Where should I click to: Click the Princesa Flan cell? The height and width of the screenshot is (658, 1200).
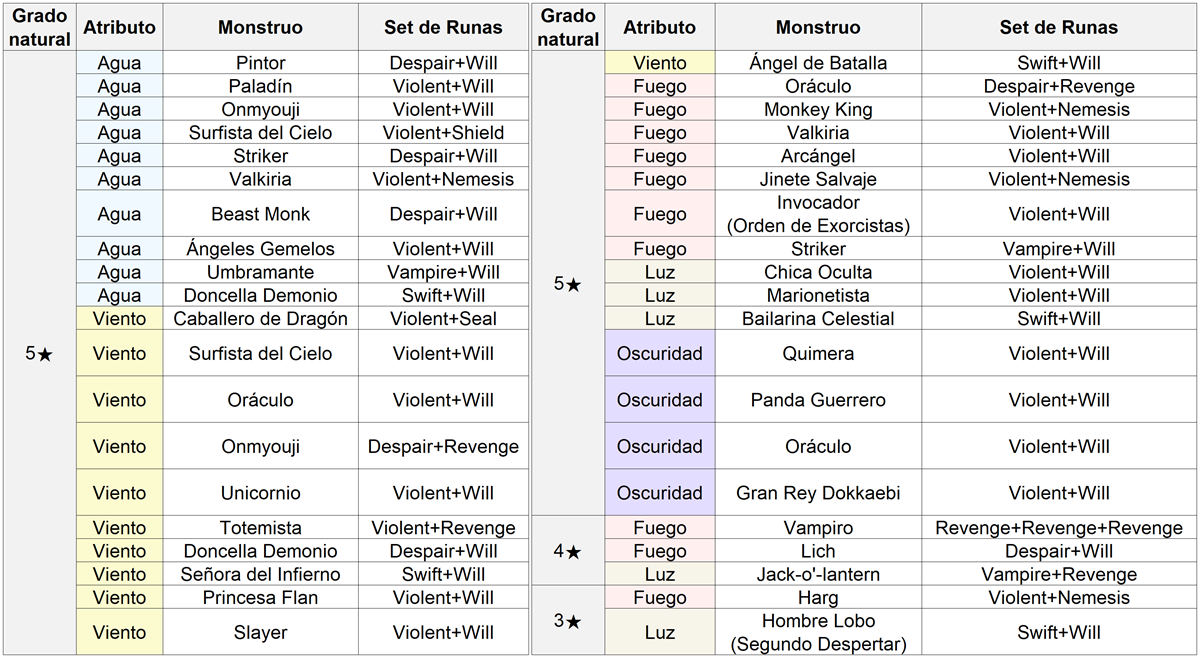(x=260, y=598)
